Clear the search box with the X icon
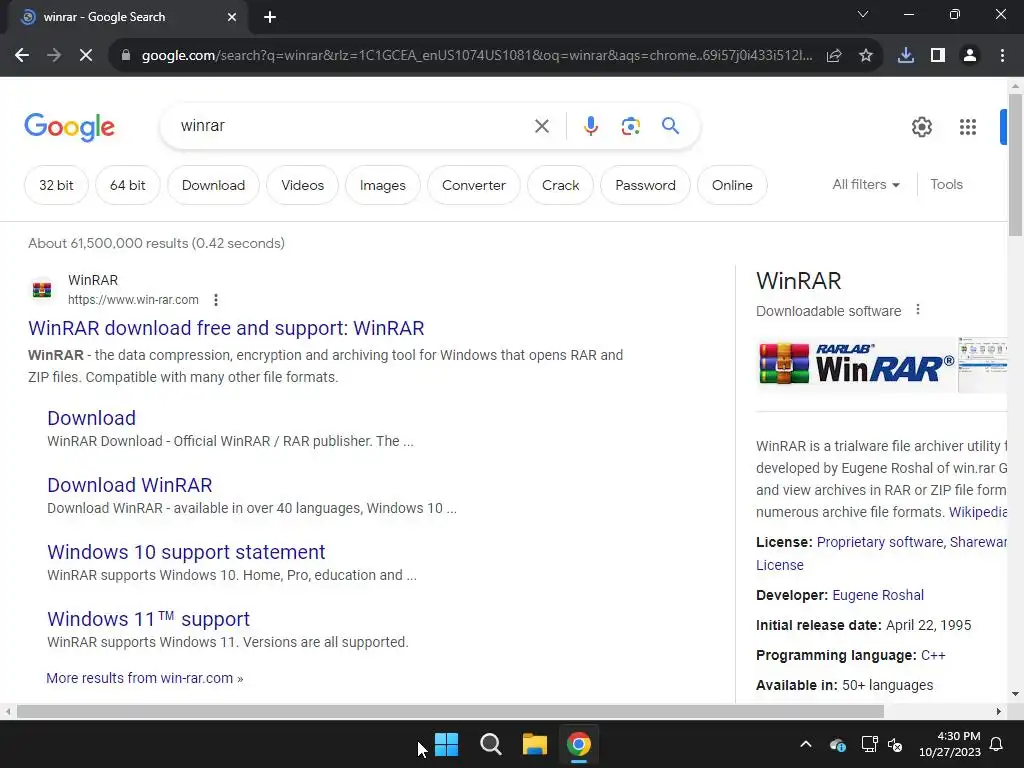This screenshot has height=768, width=1024. click(x=542, y=126)
